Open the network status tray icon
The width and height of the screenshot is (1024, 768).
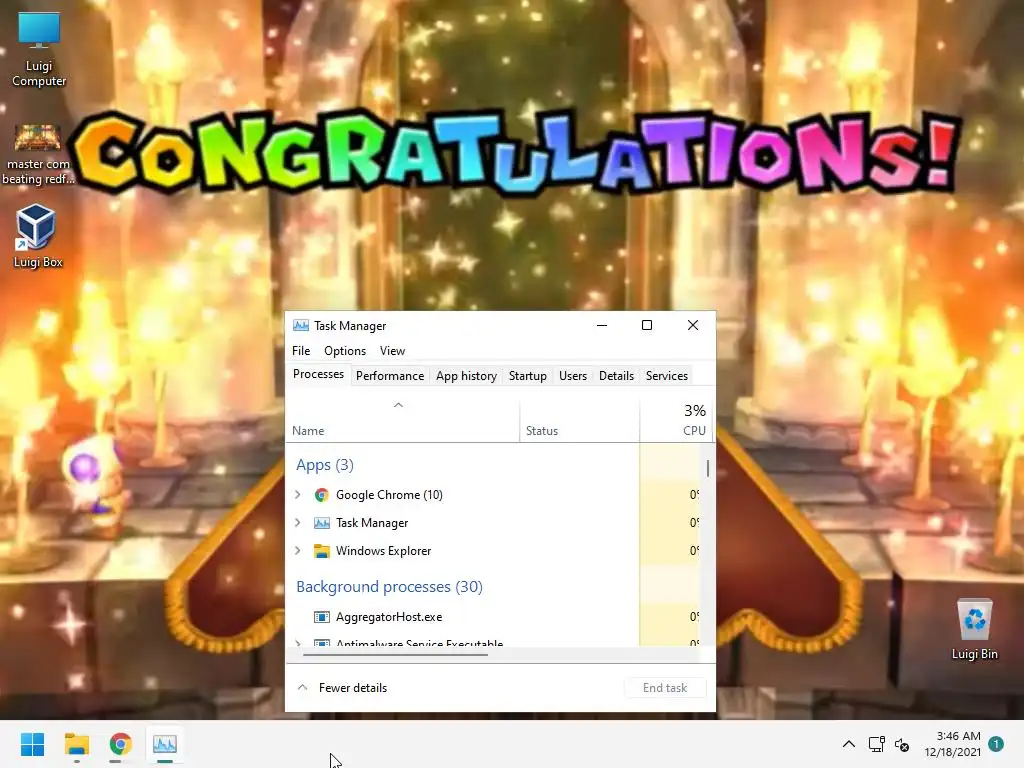click(876, 744)
